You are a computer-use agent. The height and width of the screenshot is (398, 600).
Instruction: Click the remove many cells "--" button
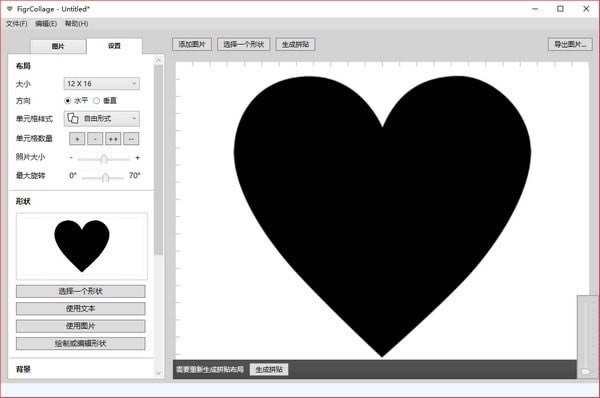click(131, 139)
